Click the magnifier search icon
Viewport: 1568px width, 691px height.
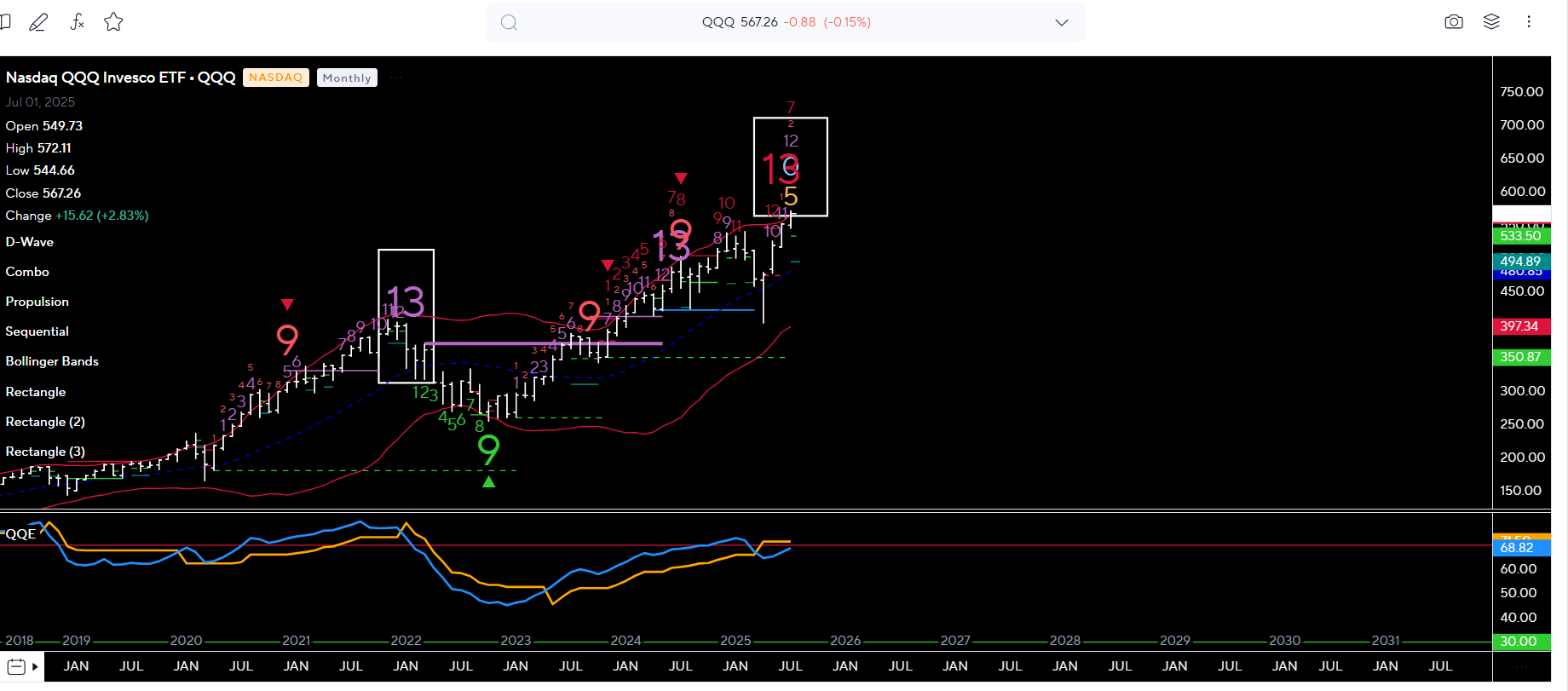click(x=509, y=23)
